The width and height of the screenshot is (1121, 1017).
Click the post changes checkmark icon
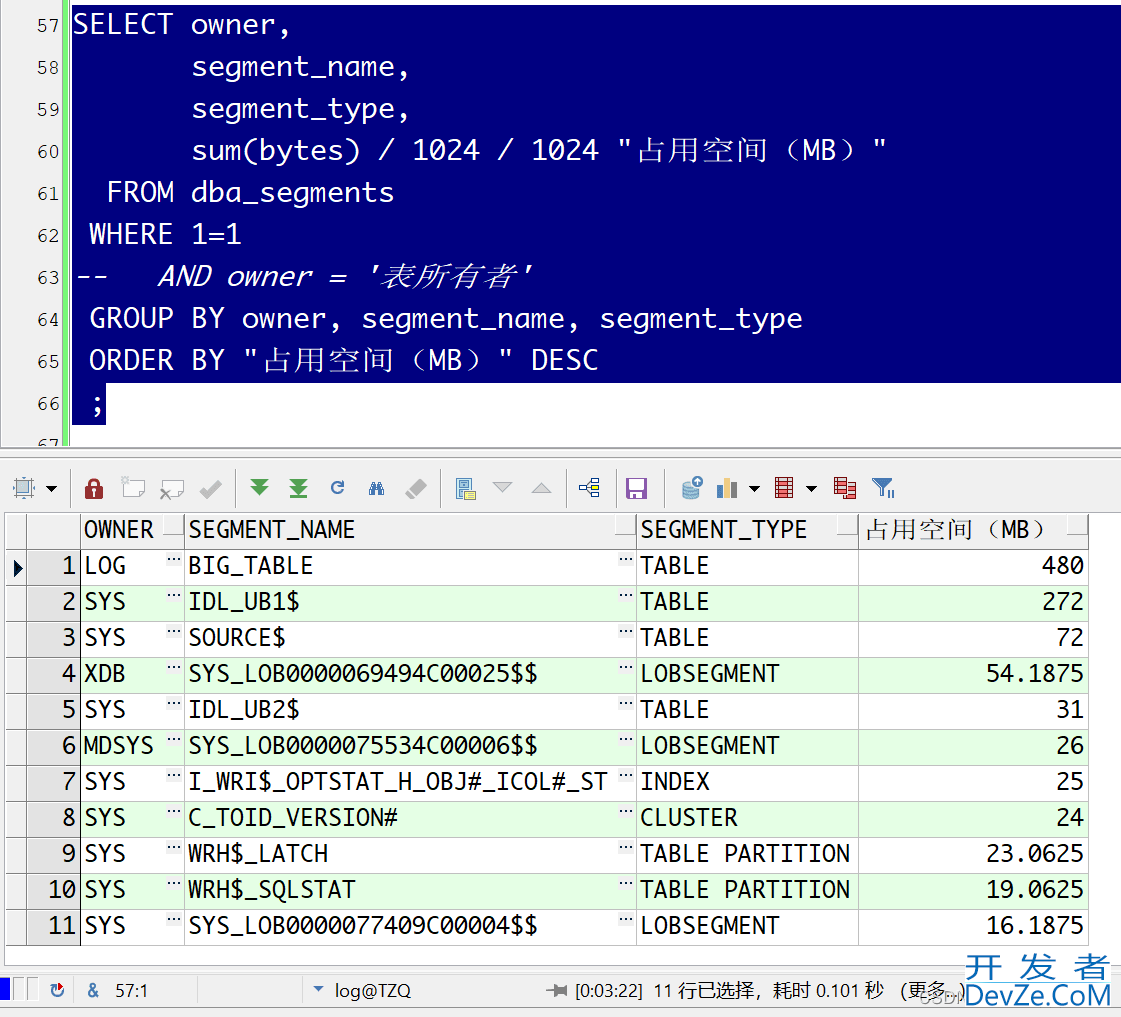click(x=211, y=489)
